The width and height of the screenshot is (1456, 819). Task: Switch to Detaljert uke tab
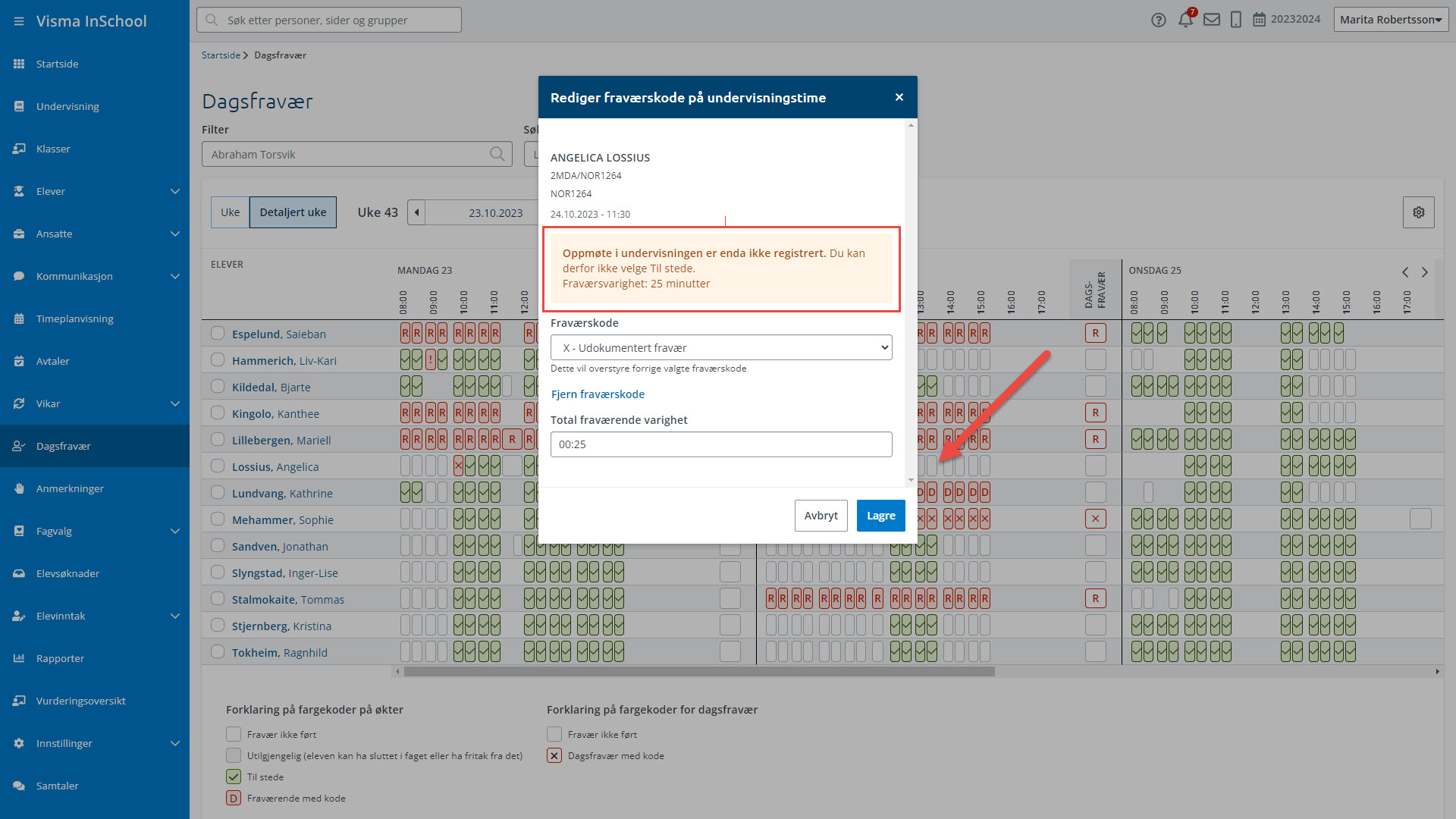[293, 212]
